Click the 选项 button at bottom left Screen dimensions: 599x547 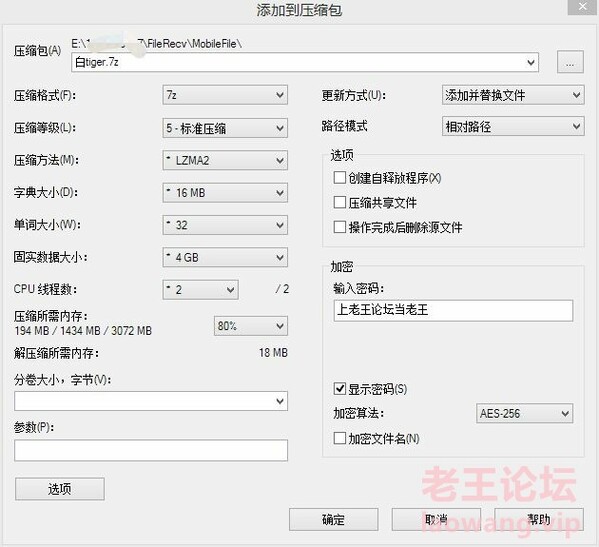point(60,489)
